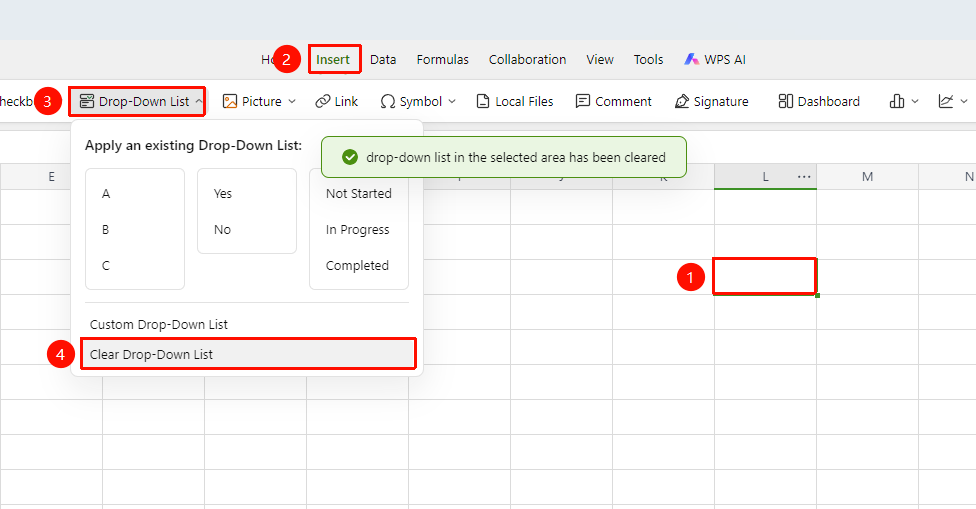The height and width of the screenshot is (509, 976).
Task: Expand the Symbol dropdown arrow
Action: 452,101
